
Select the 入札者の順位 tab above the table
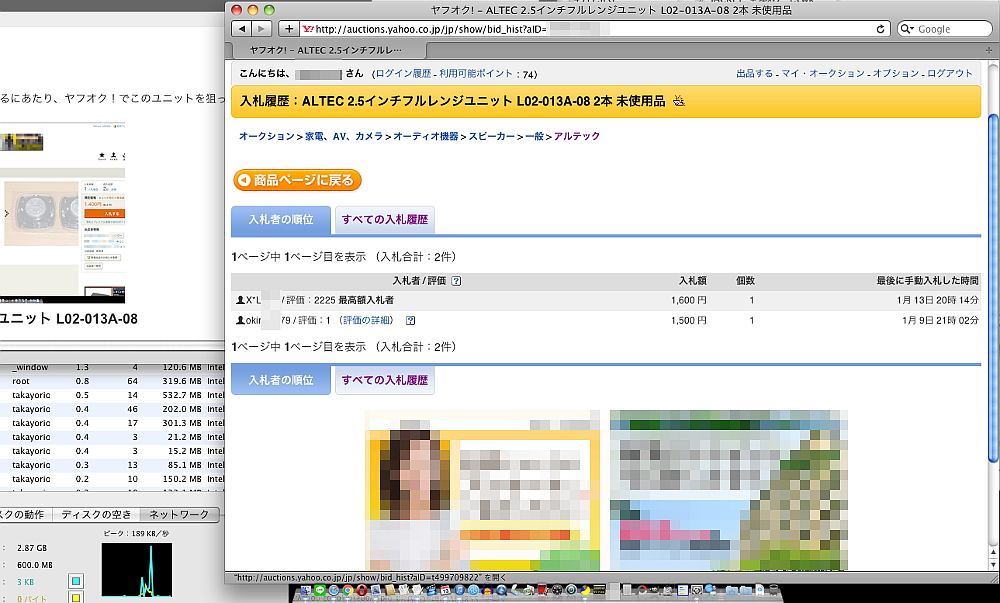point(281,220)
